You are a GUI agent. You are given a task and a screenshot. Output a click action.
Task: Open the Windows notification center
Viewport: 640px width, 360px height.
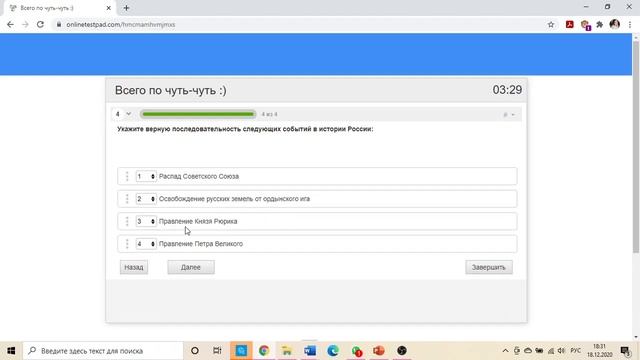(626, 351)
